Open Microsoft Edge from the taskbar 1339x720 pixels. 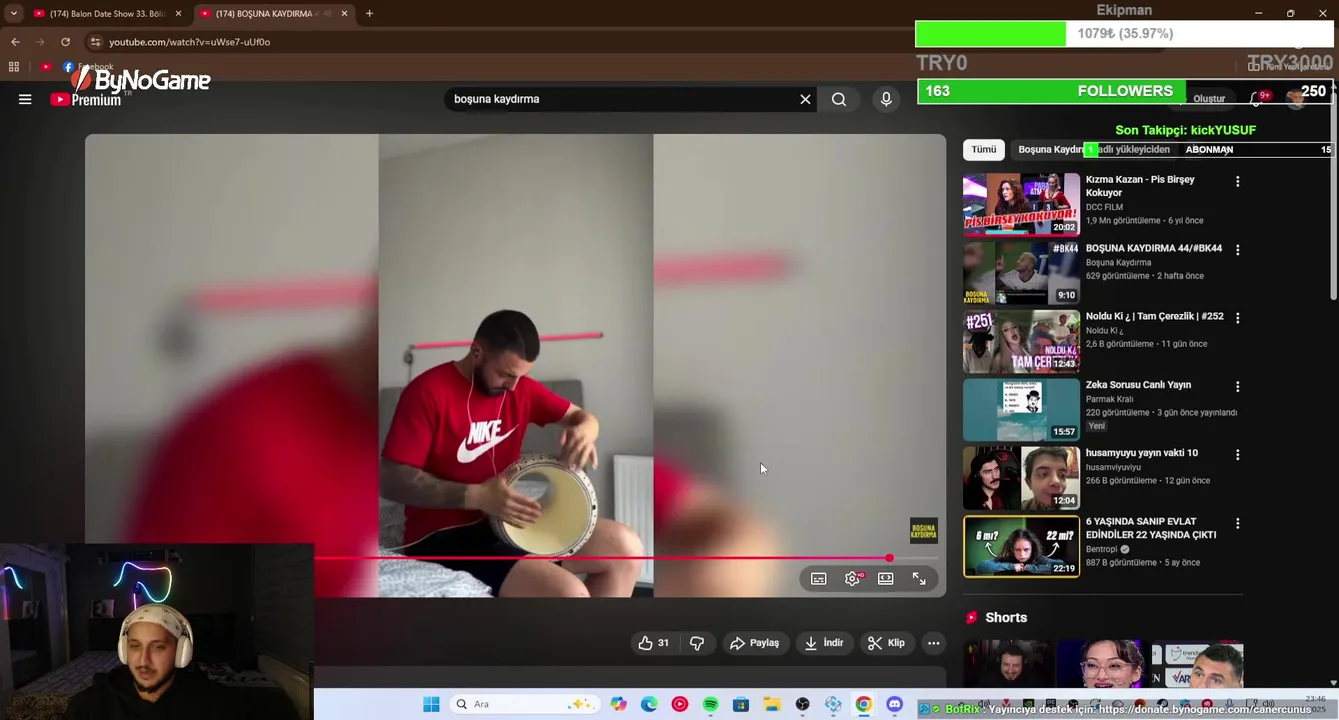(649, 704)
